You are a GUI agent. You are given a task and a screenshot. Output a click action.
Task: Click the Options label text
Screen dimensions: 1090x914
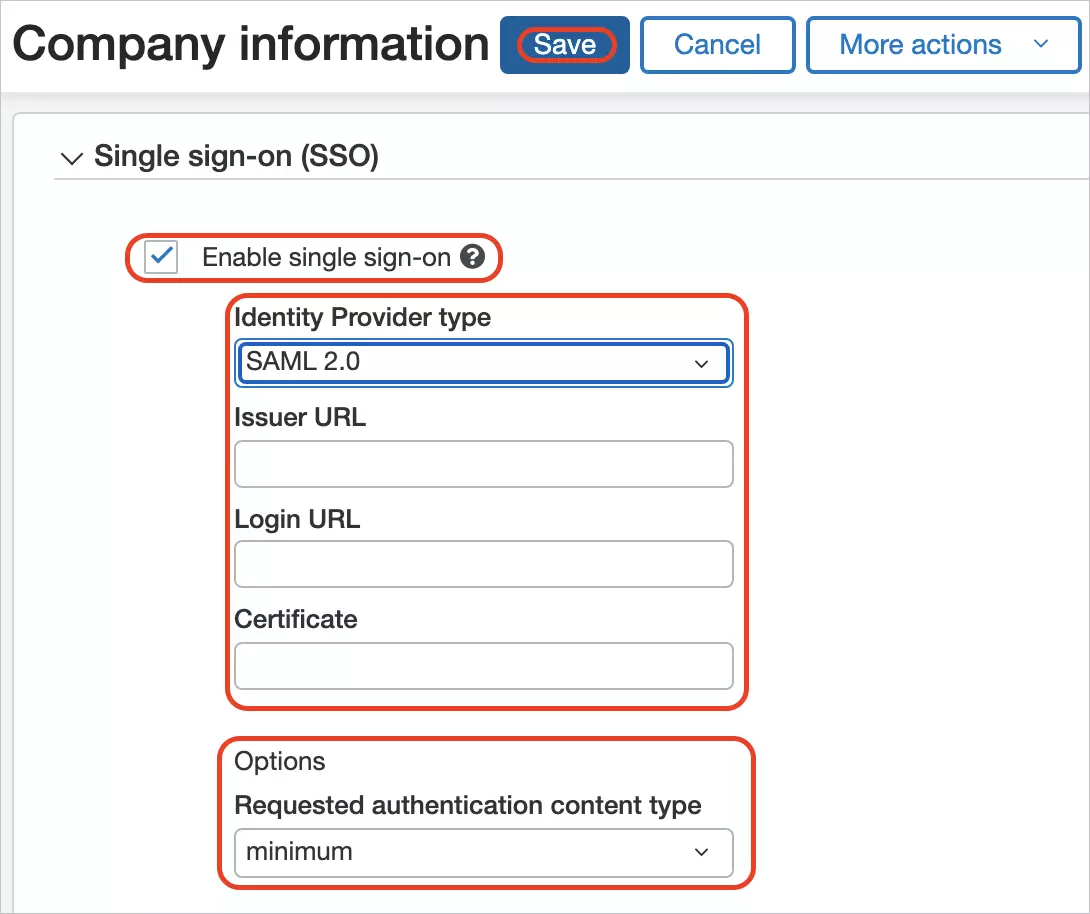(279, 761)
